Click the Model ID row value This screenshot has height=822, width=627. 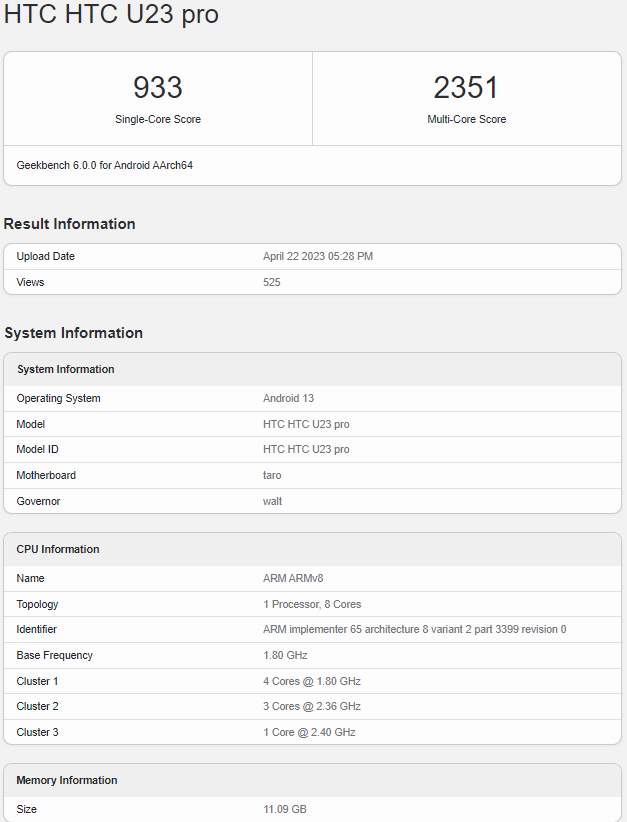306,450
